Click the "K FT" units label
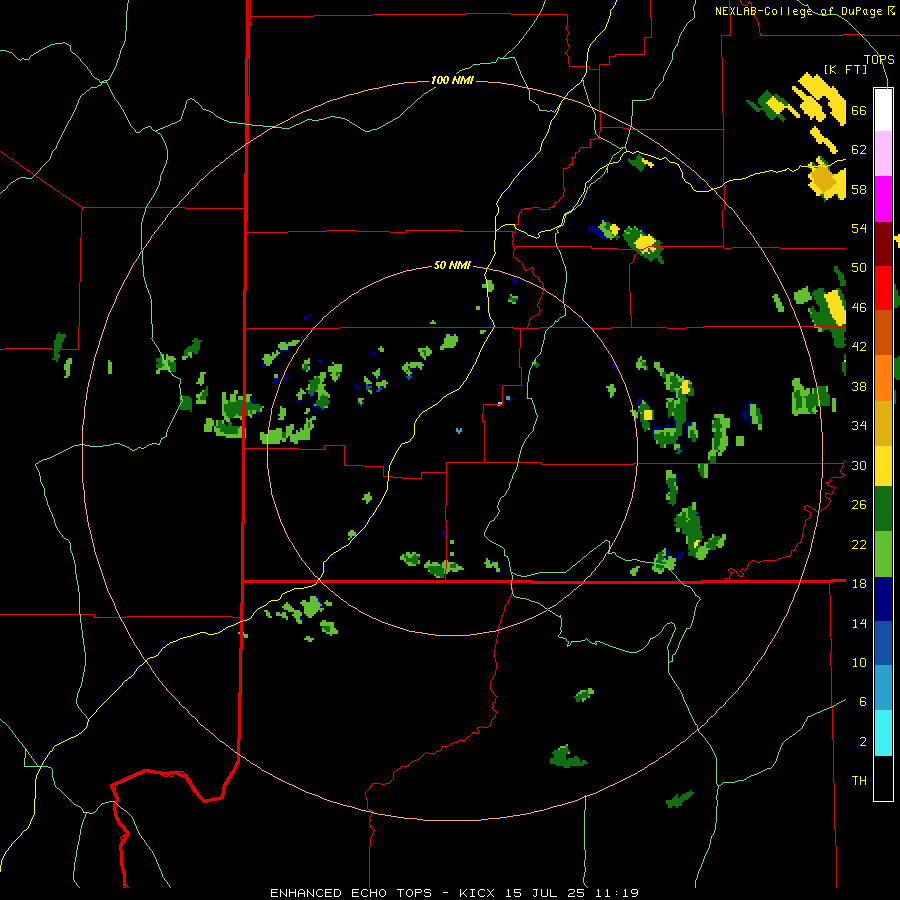 845,69
